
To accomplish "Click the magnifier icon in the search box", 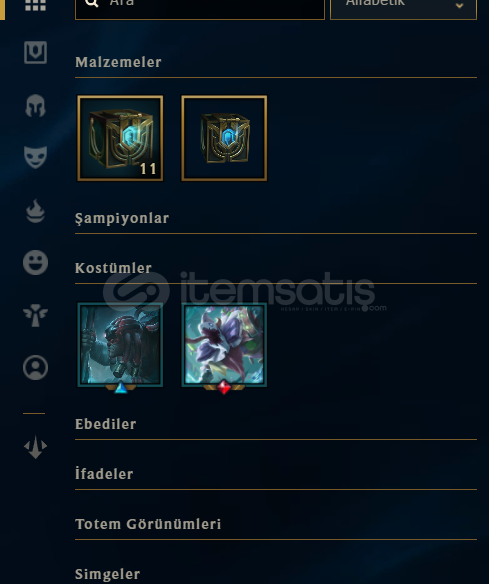I will click(x=92, y=3).
